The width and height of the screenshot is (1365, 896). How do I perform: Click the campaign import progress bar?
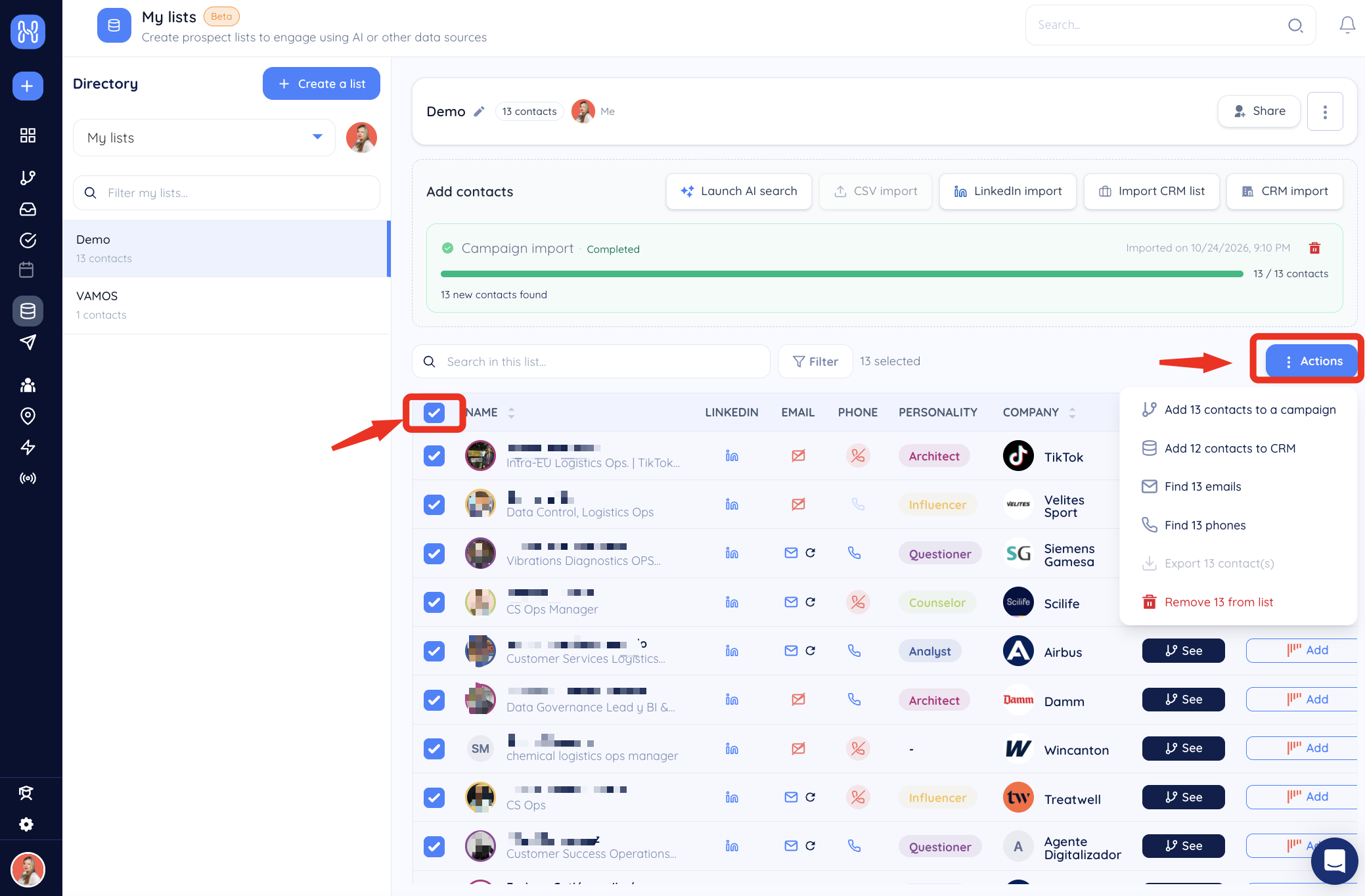(x=842, y=274)
